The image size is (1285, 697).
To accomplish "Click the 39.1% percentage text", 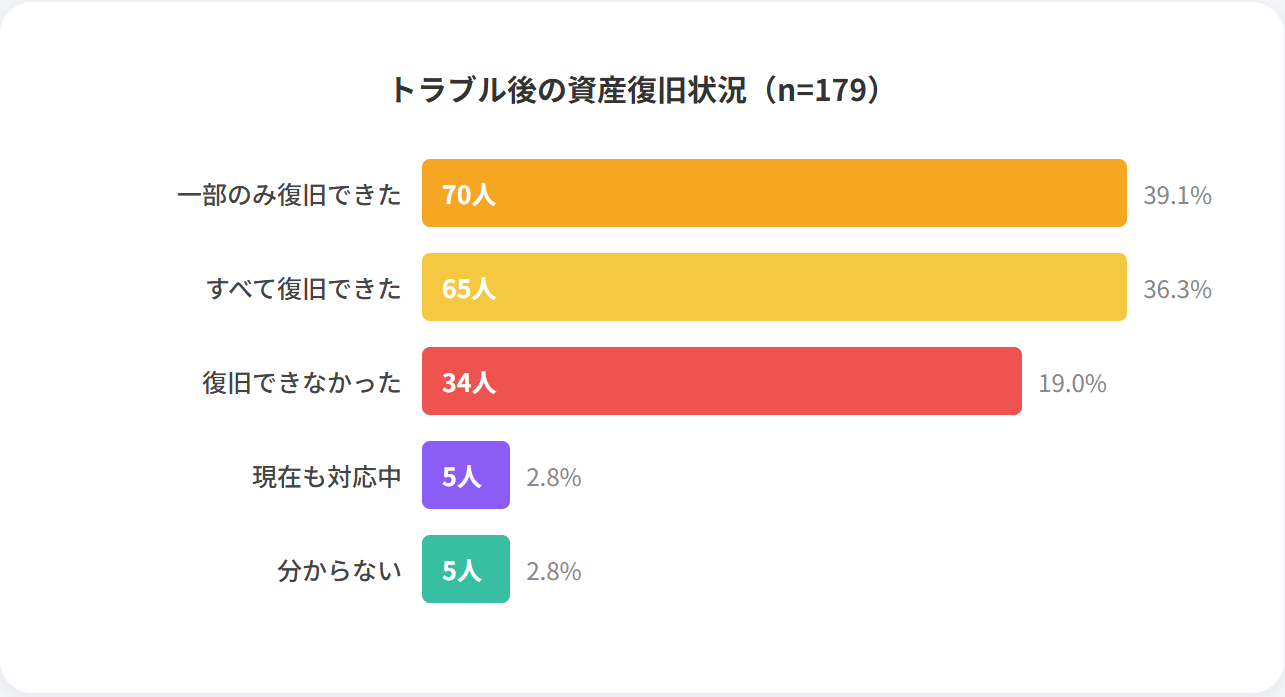I will tap(1177, 196).
